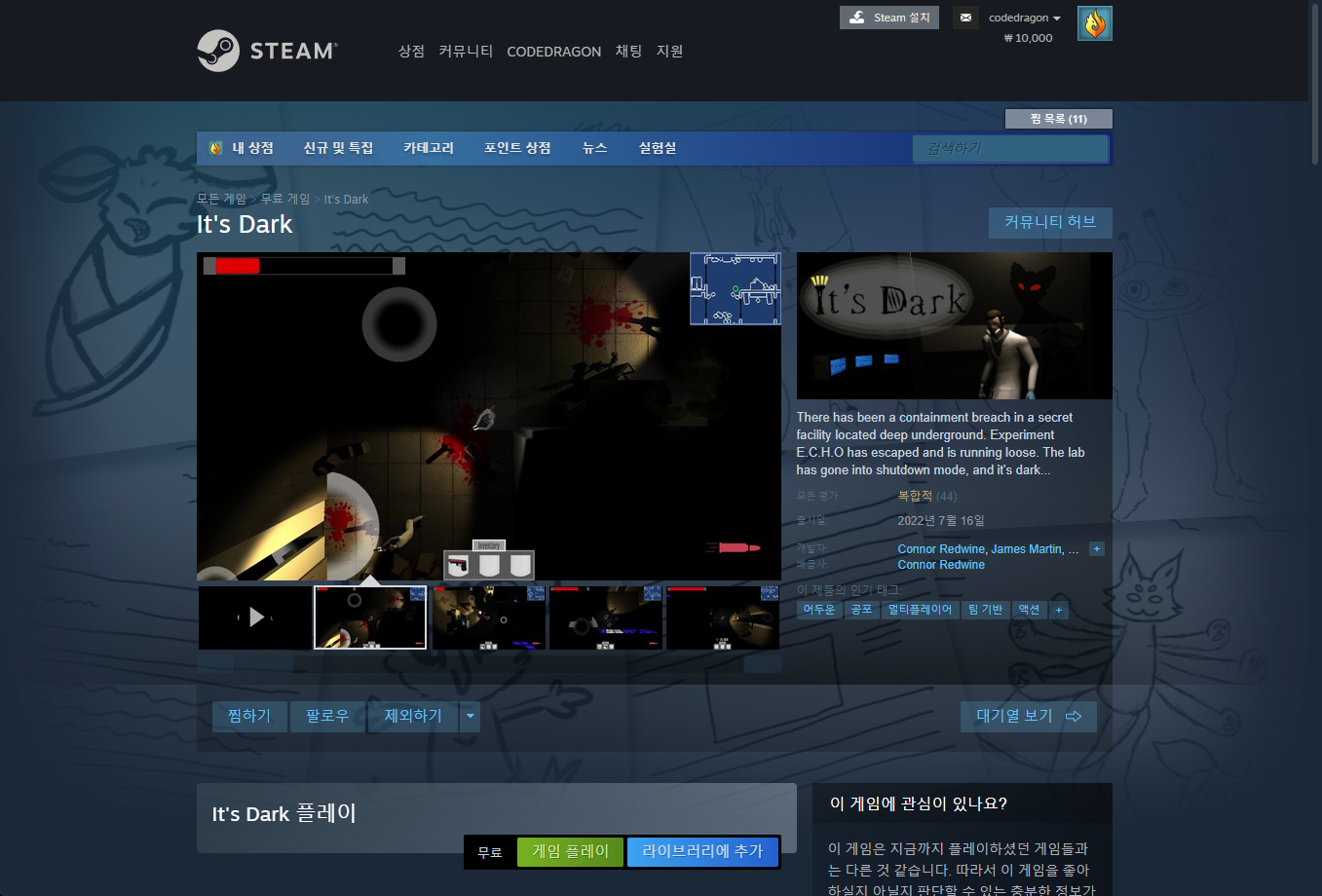This screenshot has height=896, width=1322.
Task: Click the 검색하기 store search field
Action: 1010,149
